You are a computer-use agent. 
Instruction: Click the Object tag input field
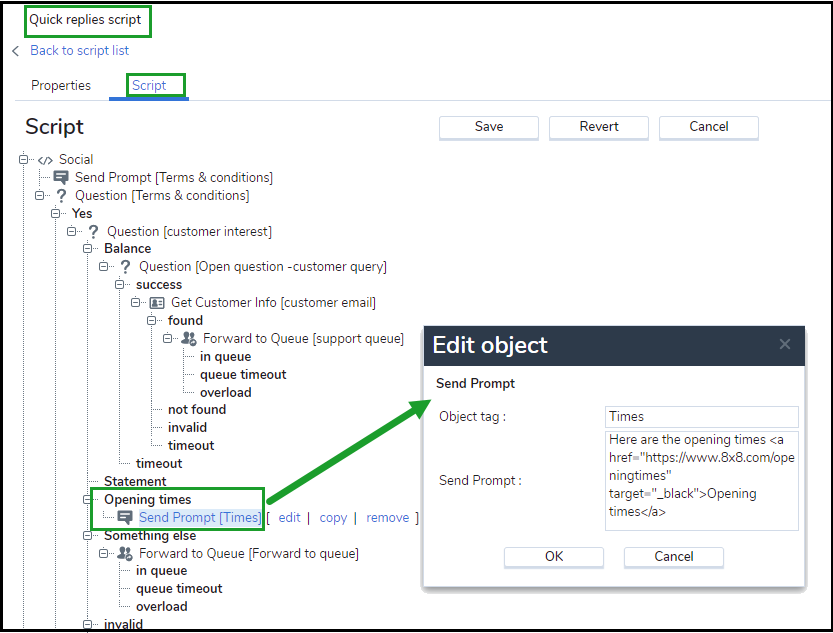701,417
